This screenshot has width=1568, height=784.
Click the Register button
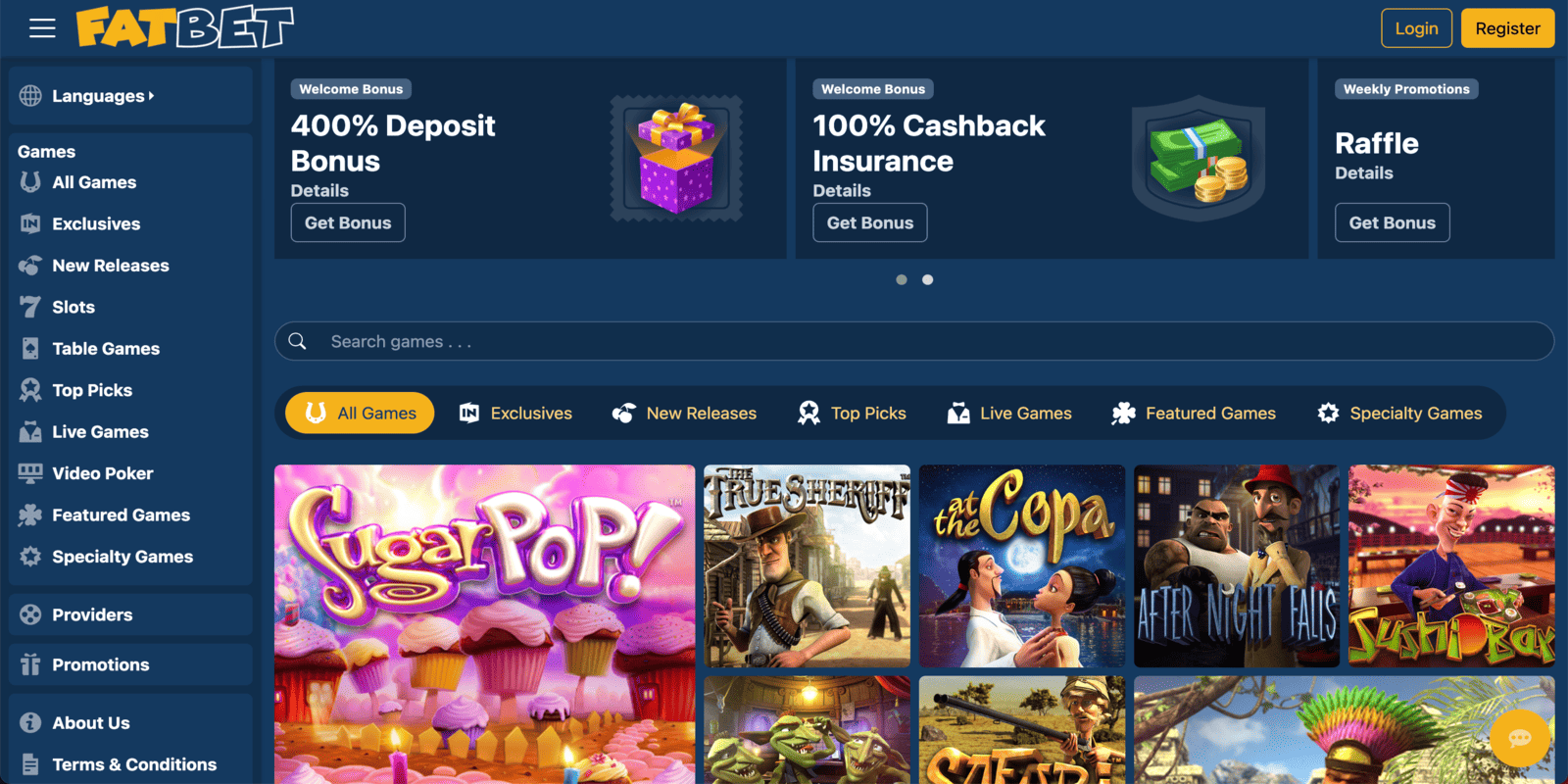(1507, 28)
